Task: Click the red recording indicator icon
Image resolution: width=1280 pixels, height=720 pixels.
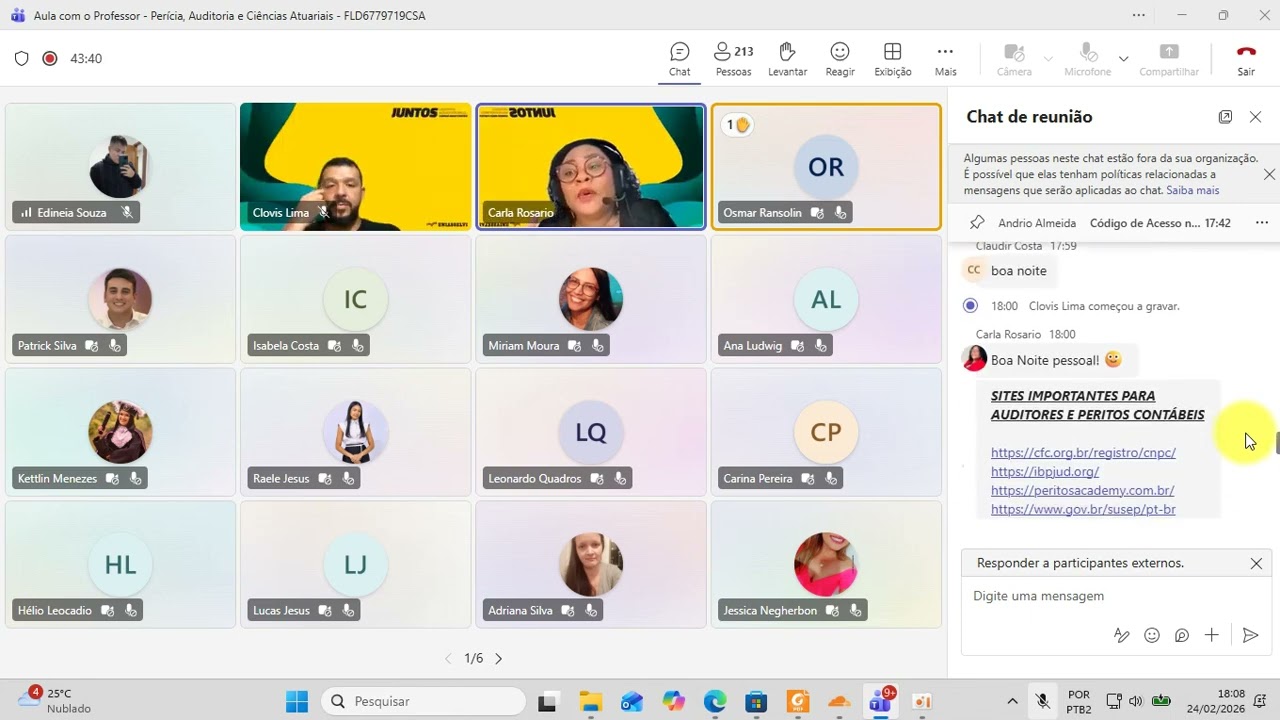Action: pos(50,58)
